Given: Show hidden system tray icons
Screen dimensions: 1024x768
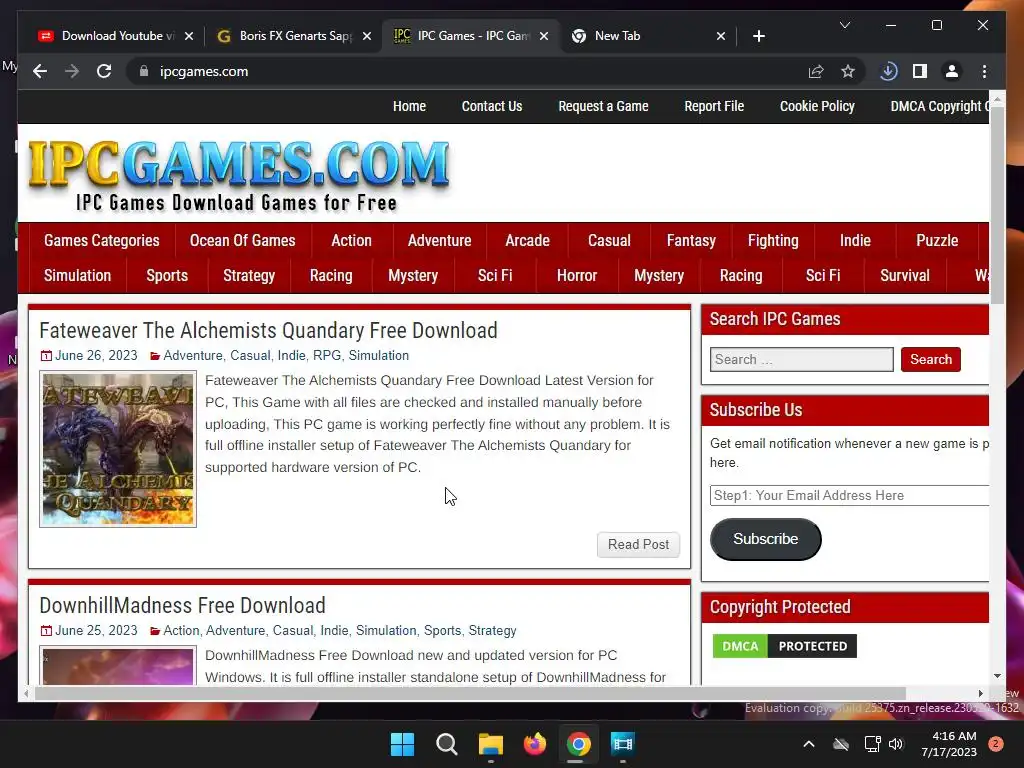Looking at the screenshot, I should pos(808,744).
